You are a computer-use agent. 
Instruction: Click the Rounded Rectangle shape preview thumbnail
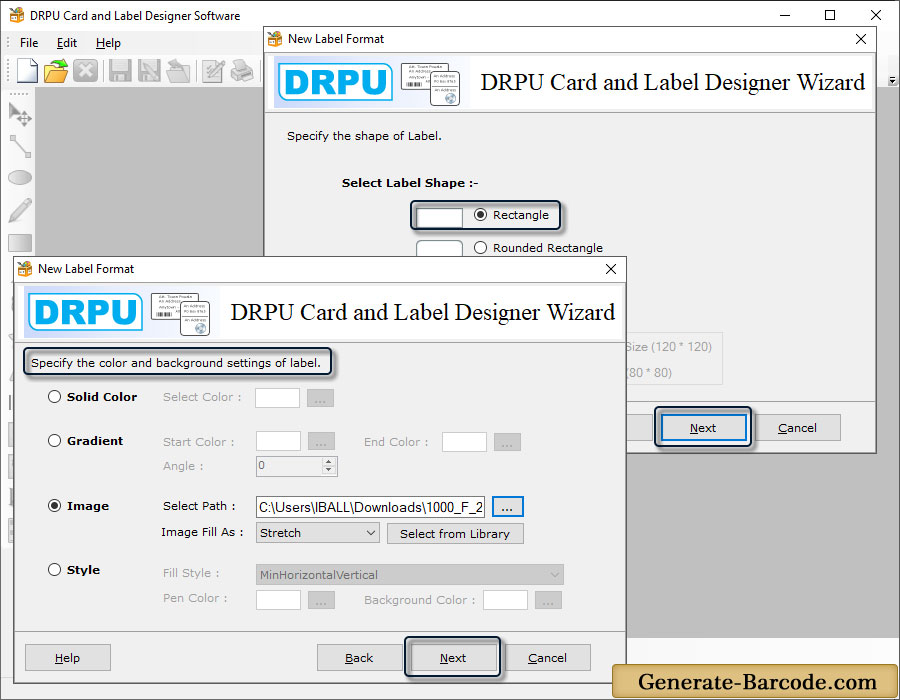(439, 248)
